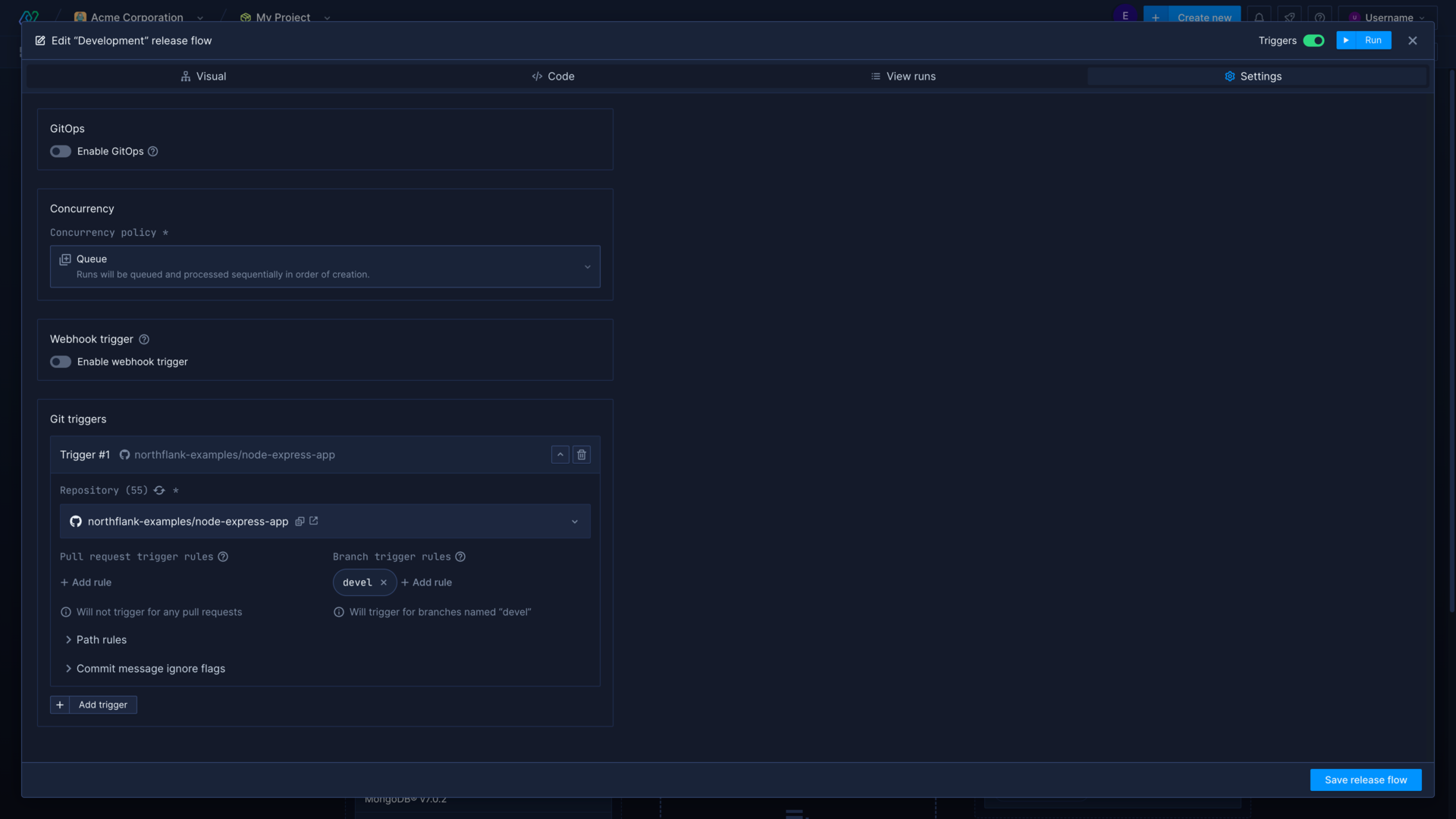Click the delete Trigger #1 icon

coord(582,455)
